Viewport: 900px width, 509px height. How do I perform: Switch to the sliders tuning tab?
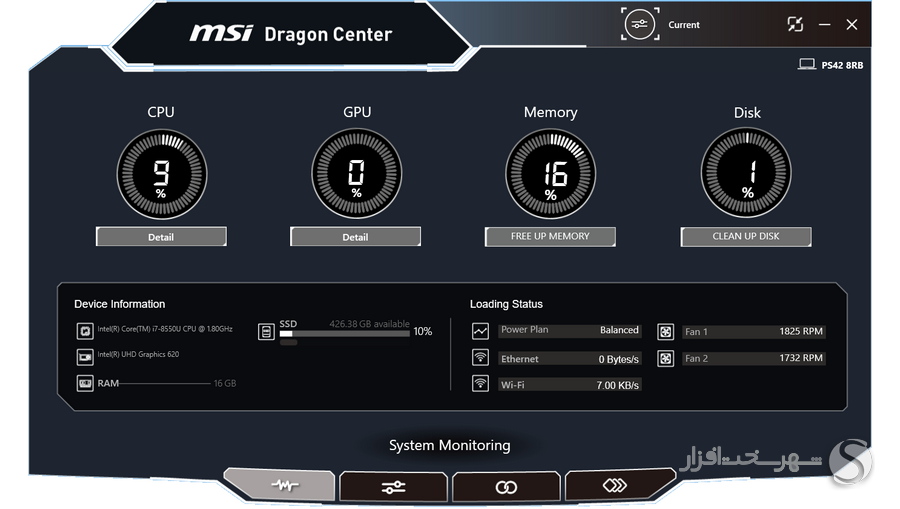pyautogui.click(x=393, y=487)
